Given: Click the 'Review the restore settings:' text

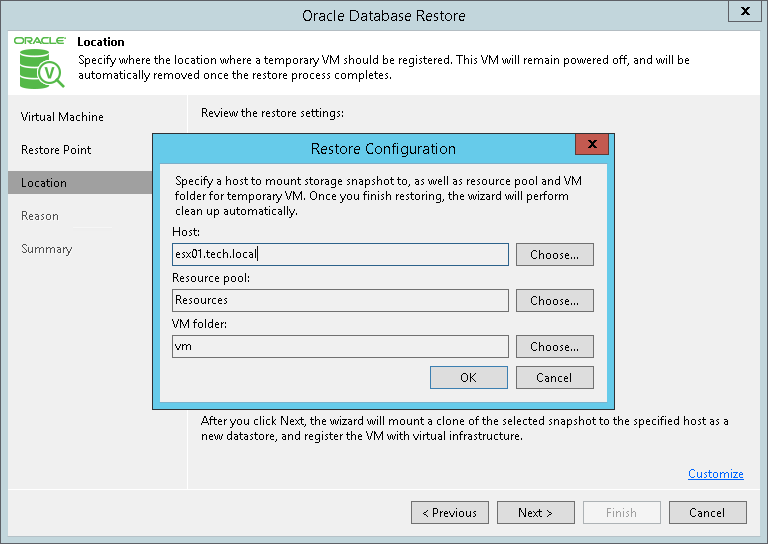Looking at the screenshot, I should 272,113.
